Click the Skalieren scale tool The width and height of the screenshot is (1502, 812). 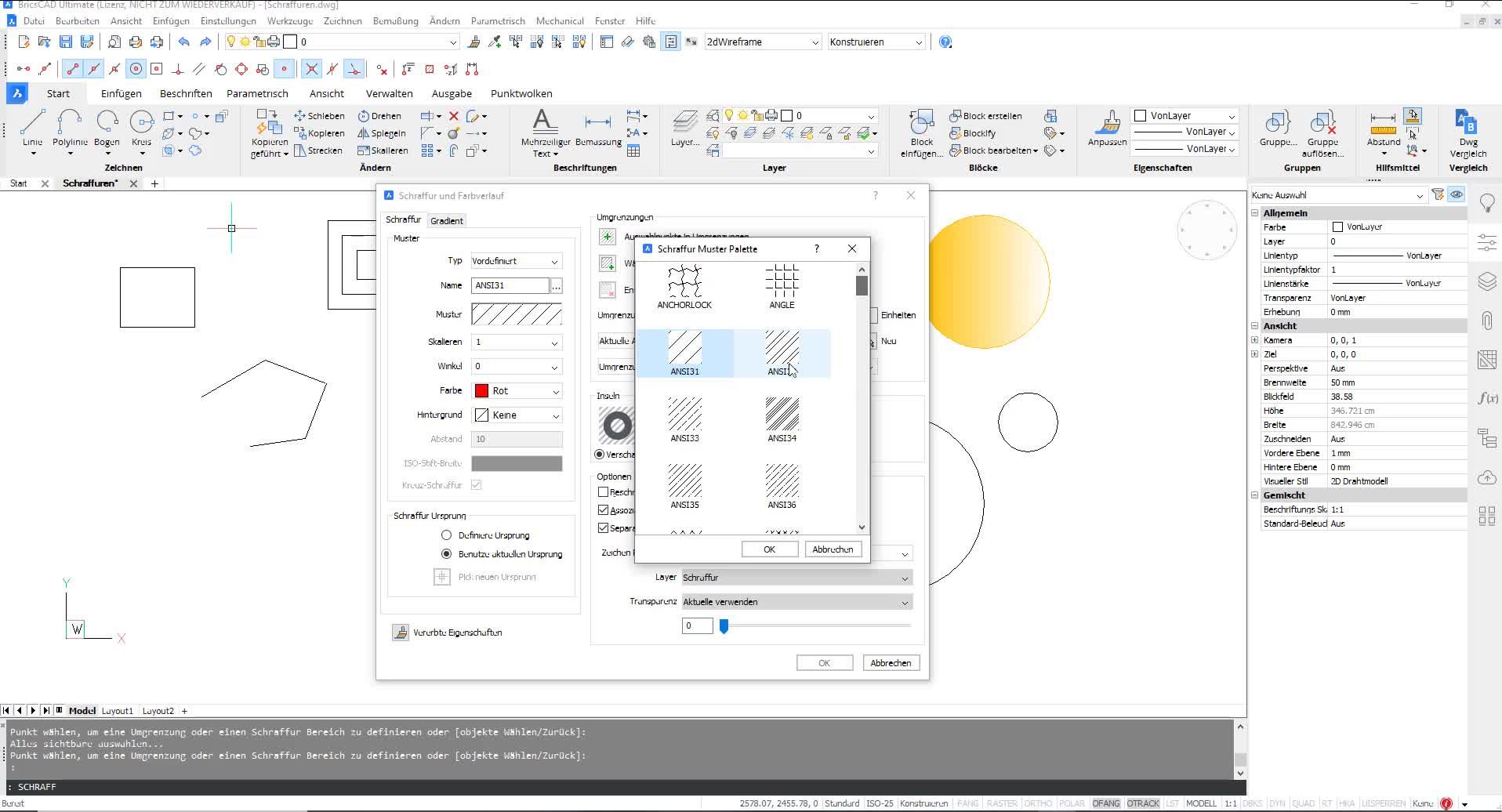point(383,150)
